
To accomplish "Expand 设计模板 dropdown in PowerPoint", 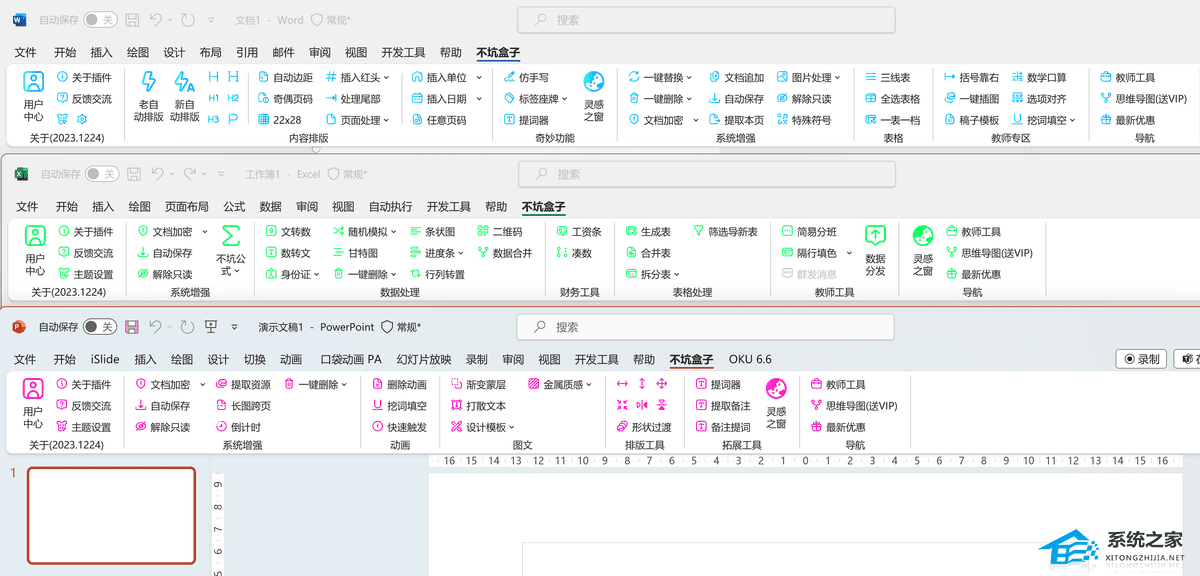I will [512, 427].
